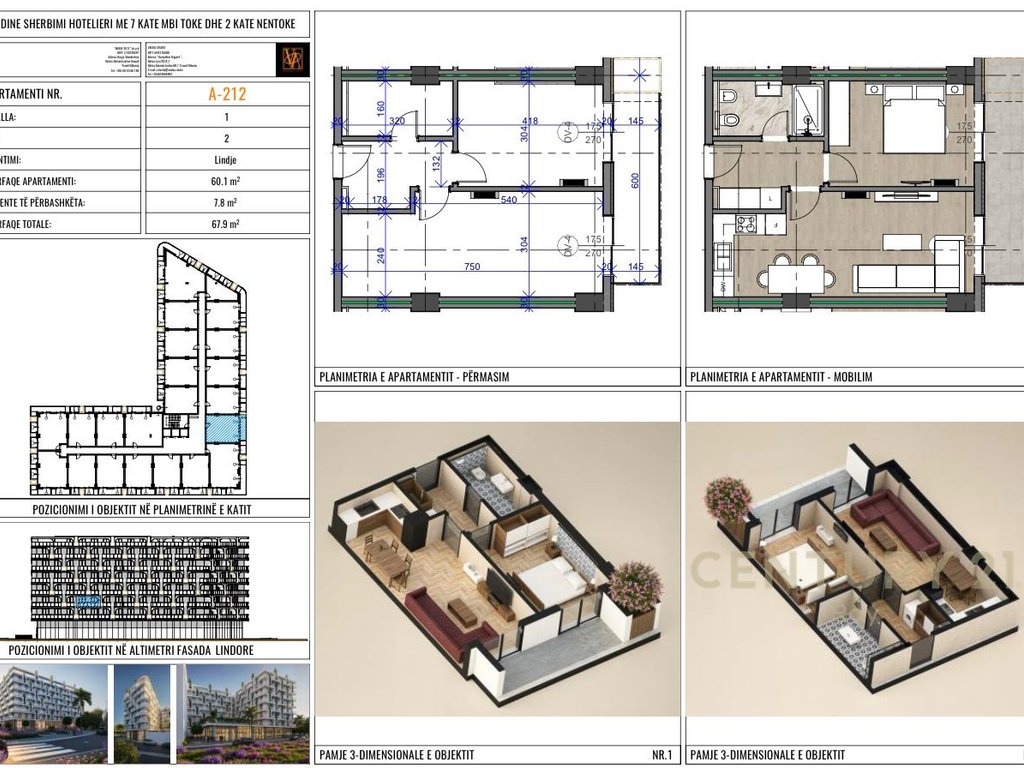The height and width of the screenshot is (768, 1024).
Task: Click the 67.9 m² total surface value
Action: (x=226, y=225)
